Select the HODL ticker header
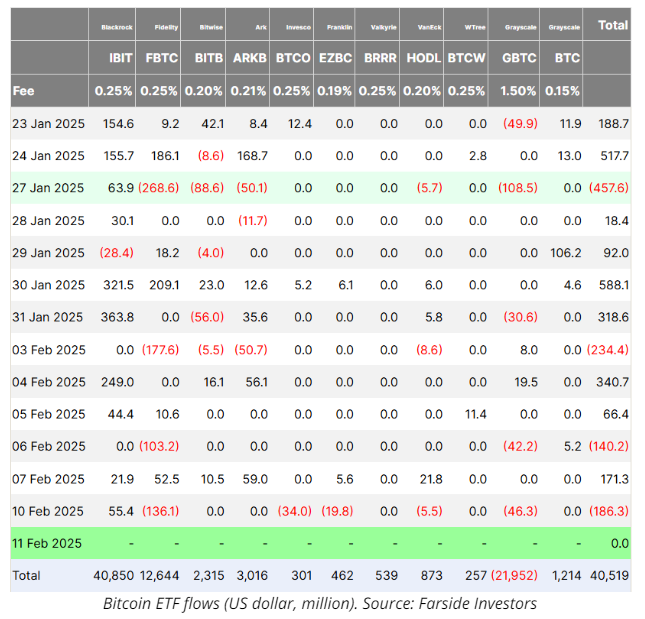 coord(424,58)
